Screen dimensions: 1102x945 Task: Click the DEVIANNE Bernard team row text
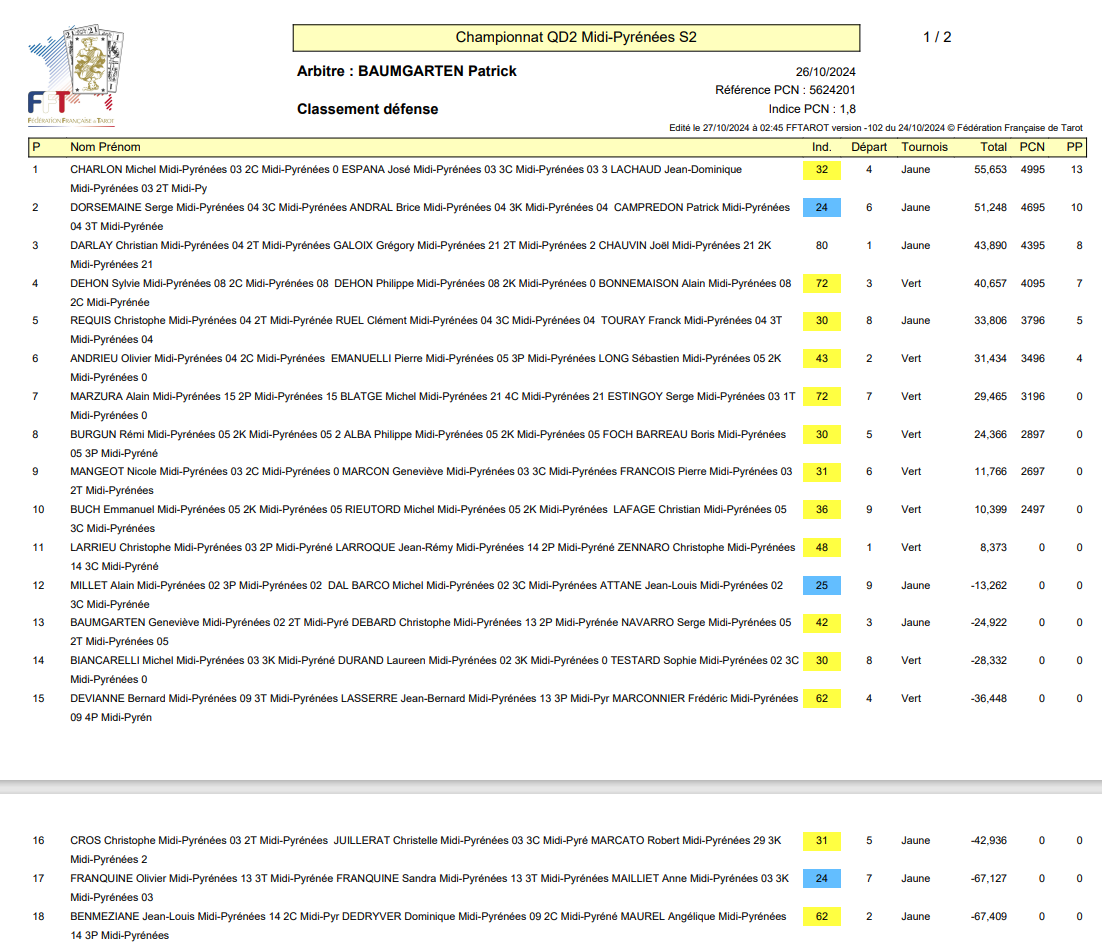tap(434, 708)
